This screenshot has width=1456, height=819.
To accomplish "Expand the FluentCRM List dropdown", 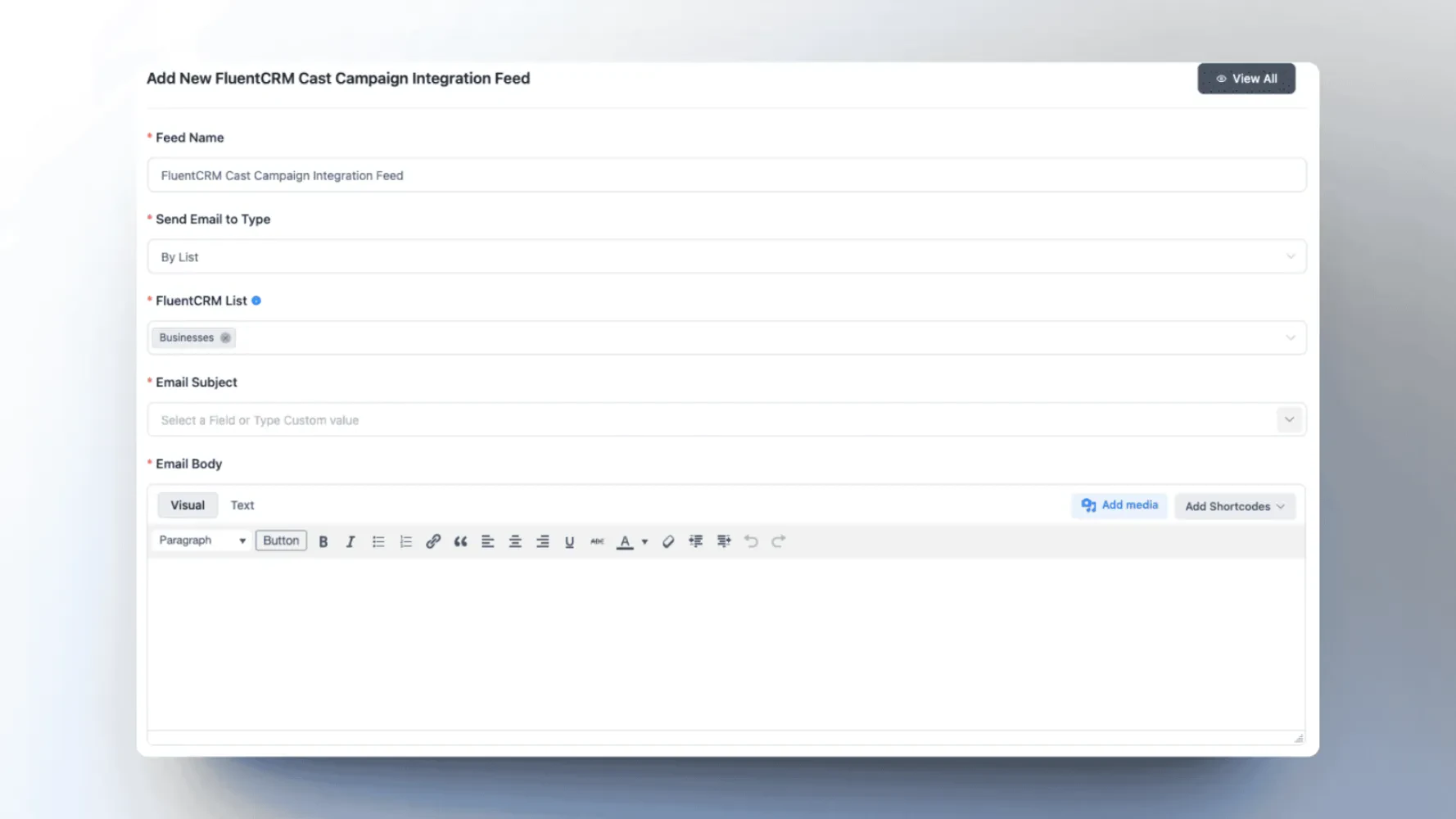I will click(x=1291, y=337).
